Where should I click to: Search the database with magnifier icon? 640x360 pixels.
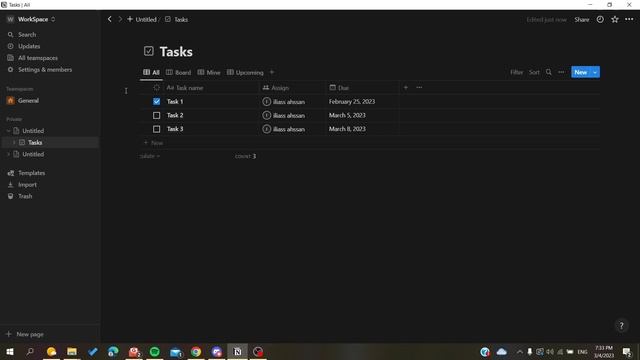click(x=549, y=72)
